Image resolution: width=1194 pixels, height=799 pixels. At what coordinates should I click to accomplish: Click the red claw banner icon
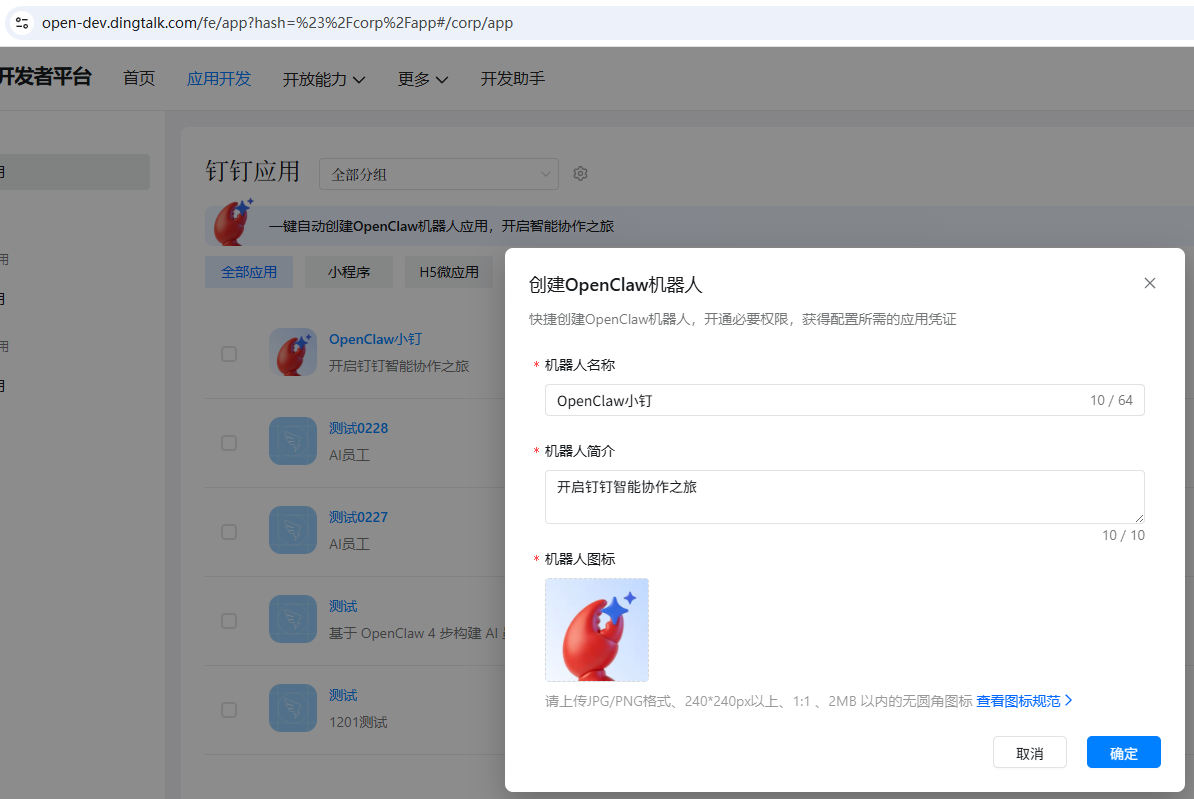[232, 223]
